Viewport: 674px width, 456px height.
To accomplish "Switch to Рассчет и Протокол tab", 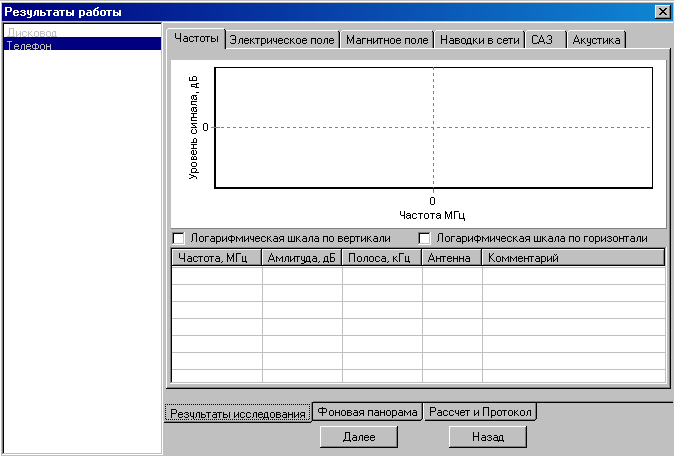I will click(x=480, y=412).
